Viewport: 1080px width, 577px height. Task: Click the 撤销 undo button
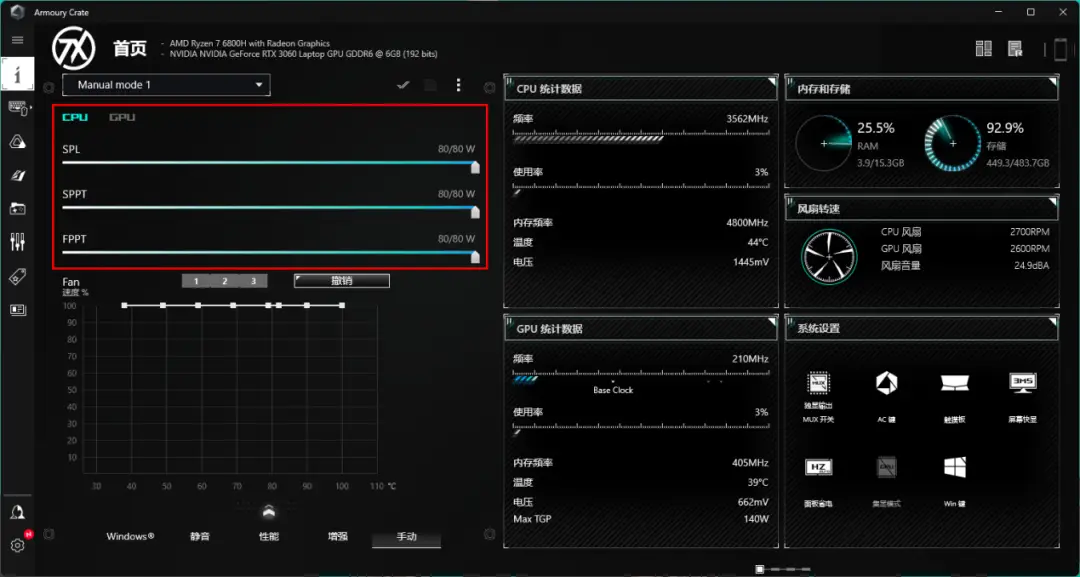tap(342, 280)
